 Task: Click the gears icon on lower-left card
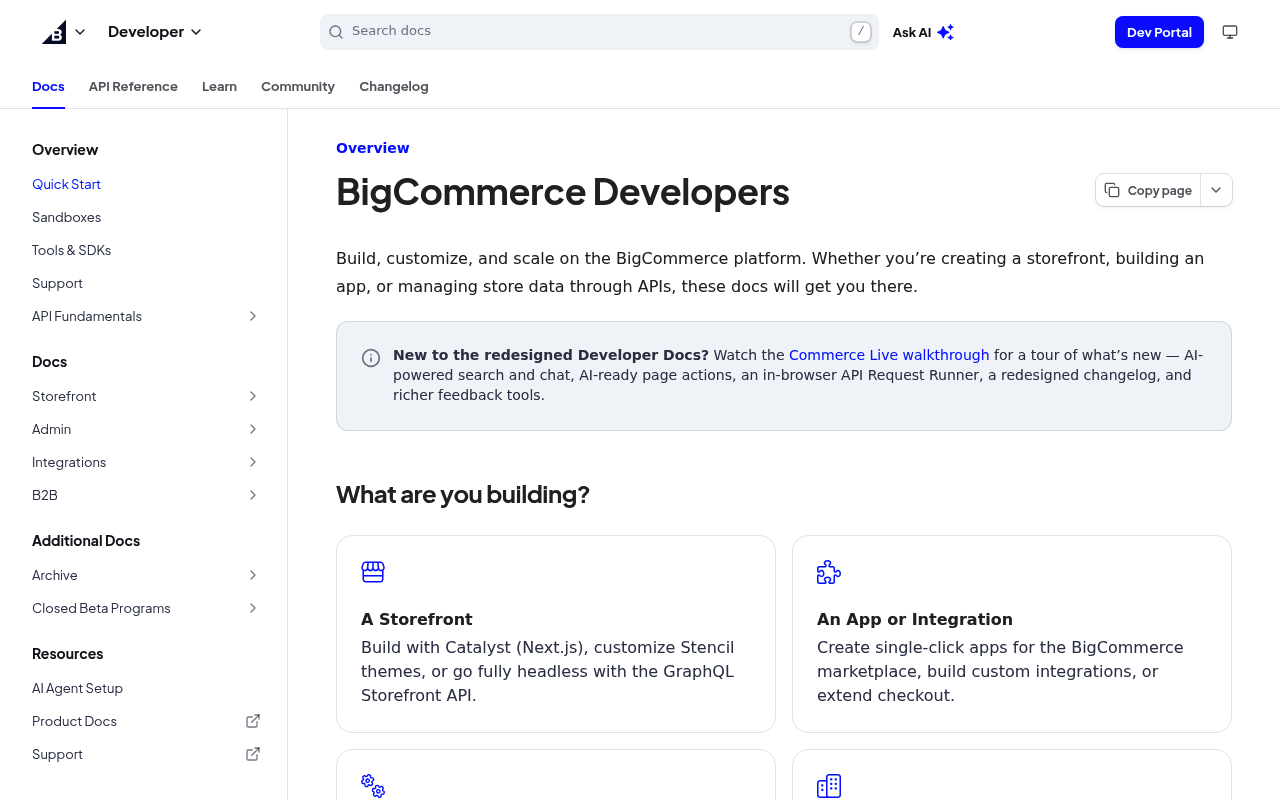click(x=373, y=786)
